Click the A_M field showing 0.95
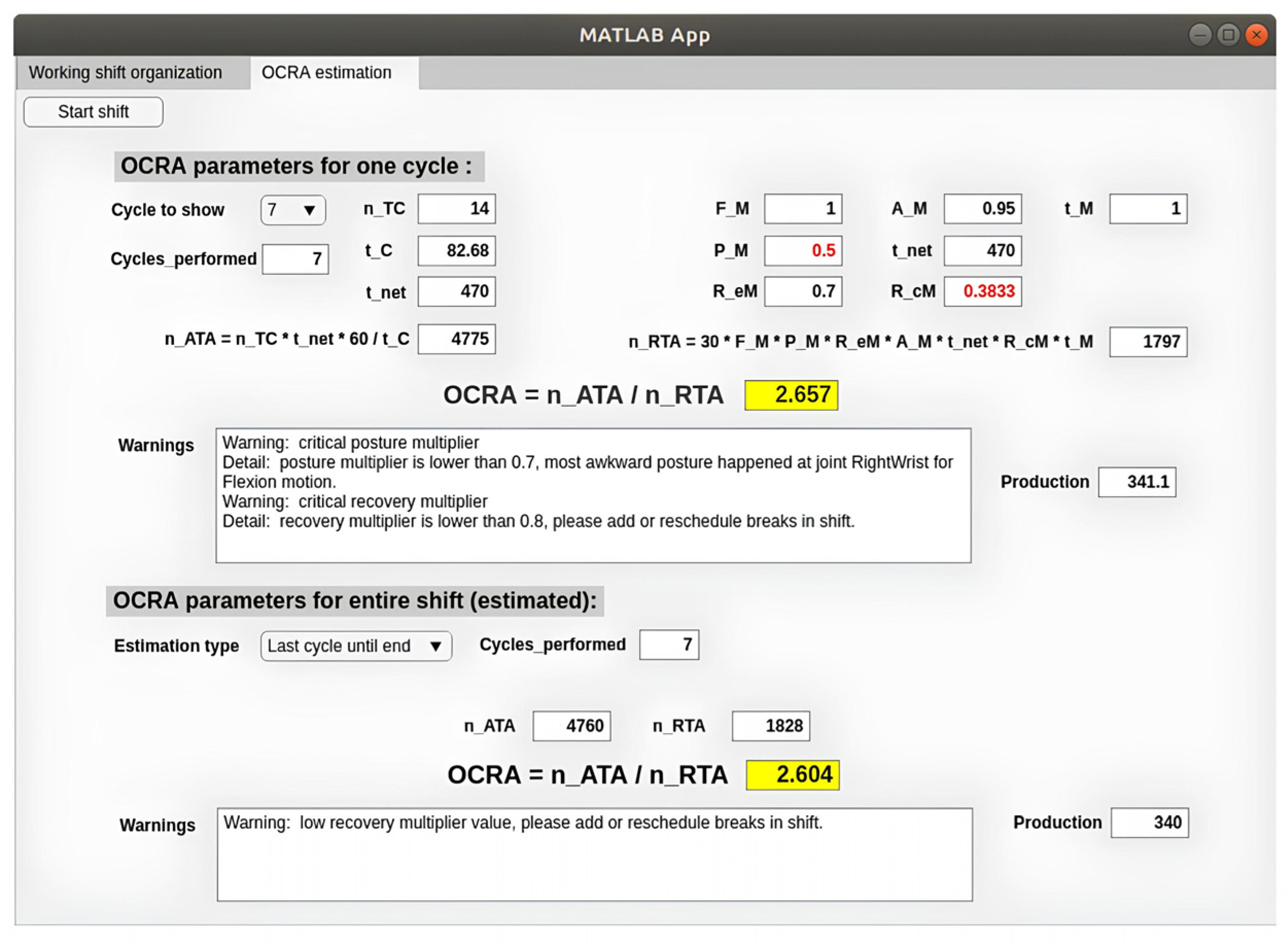Viewport: 1288px width, 942px height. click(x=982, y=208)
